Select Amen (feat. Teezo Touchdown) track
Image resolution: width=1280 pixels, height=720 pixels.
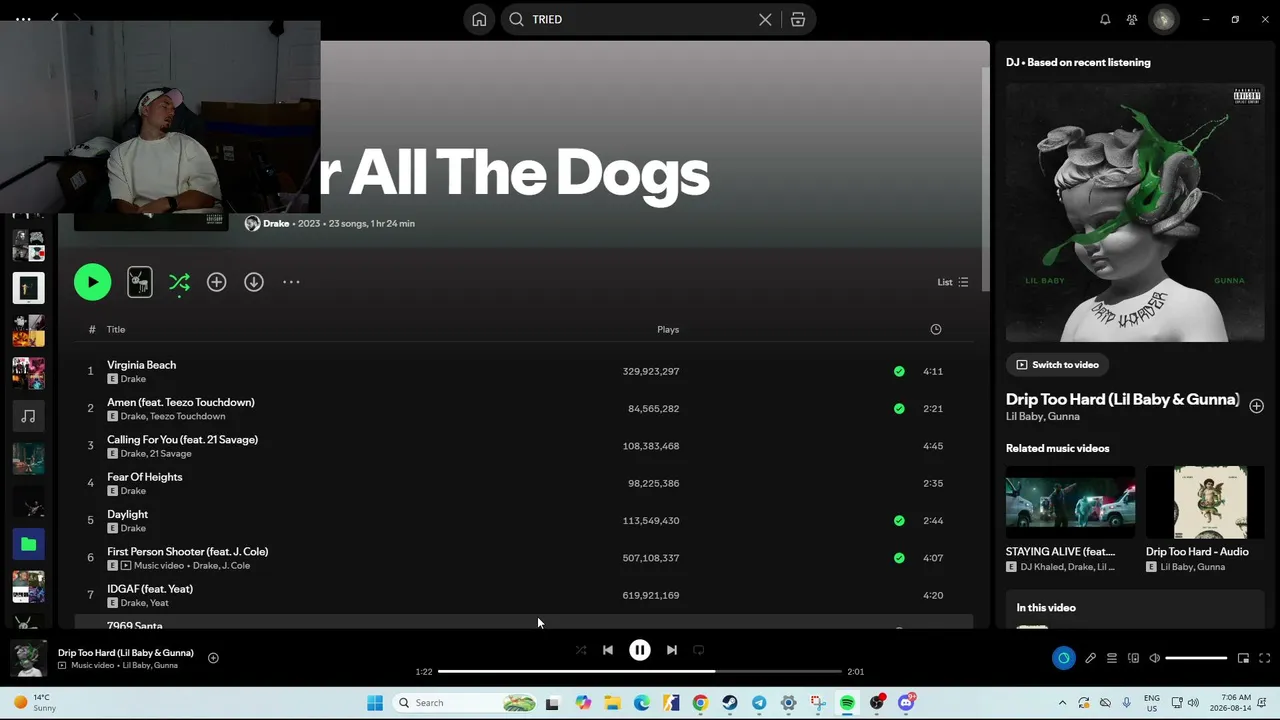coord(181,402)
